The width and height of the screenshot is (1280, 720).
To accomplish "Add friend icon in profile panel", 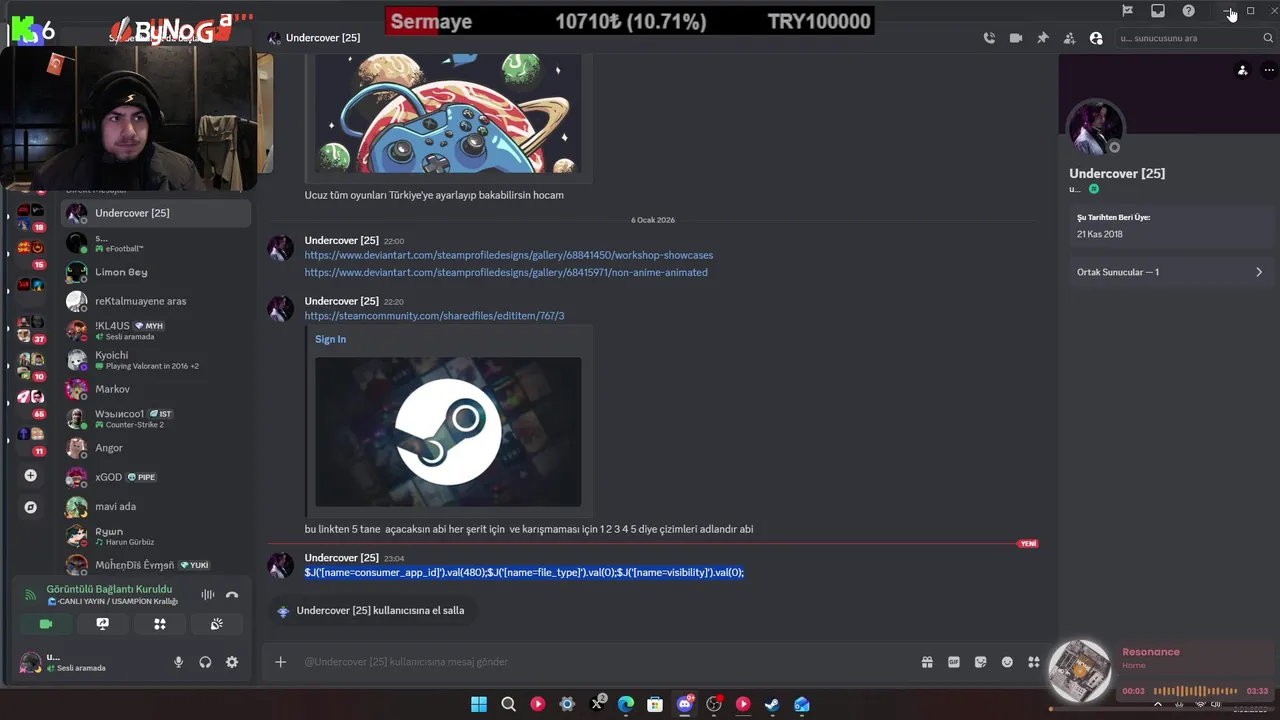I will click(x=1242, y=70).
